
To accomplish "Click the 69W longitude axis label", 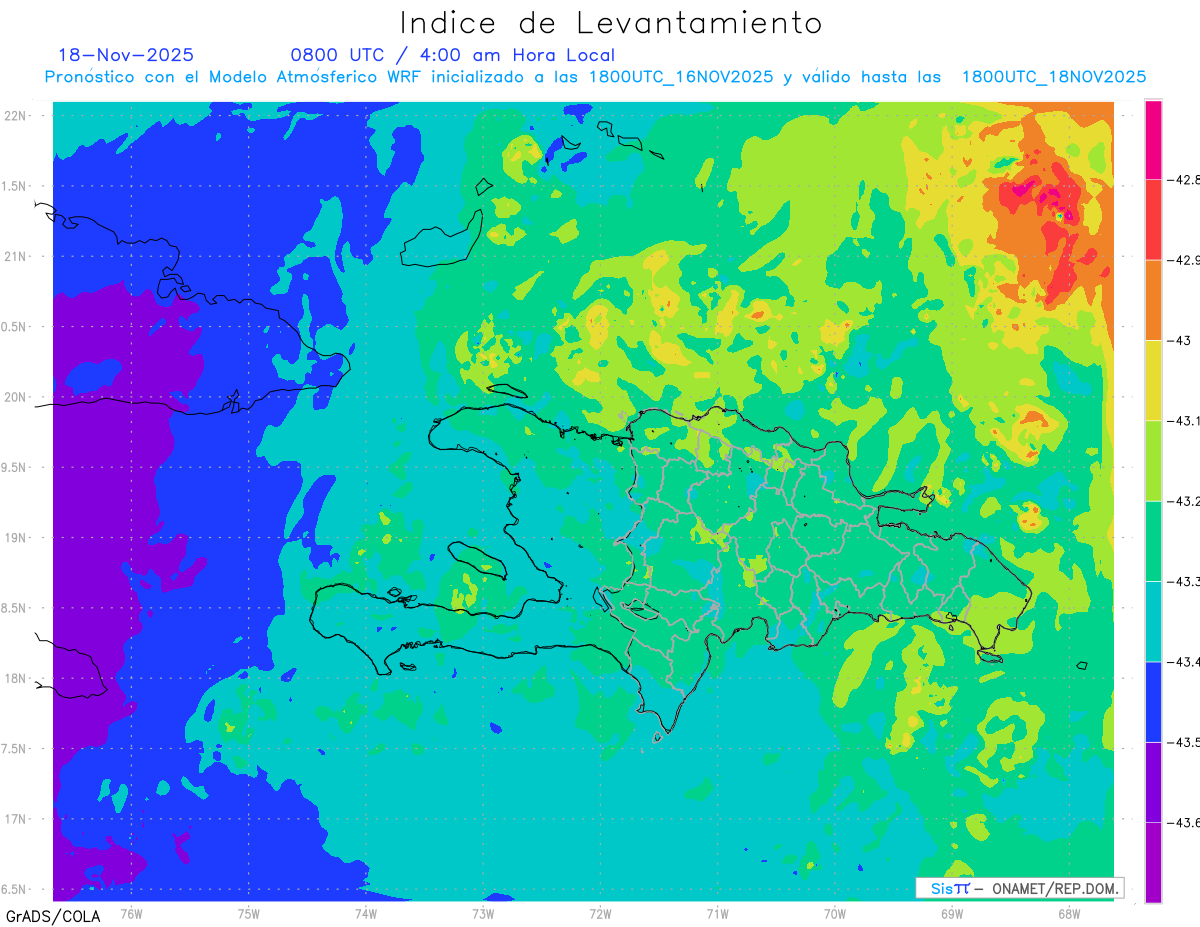I will pyautogui.click(x=951, y=913).
